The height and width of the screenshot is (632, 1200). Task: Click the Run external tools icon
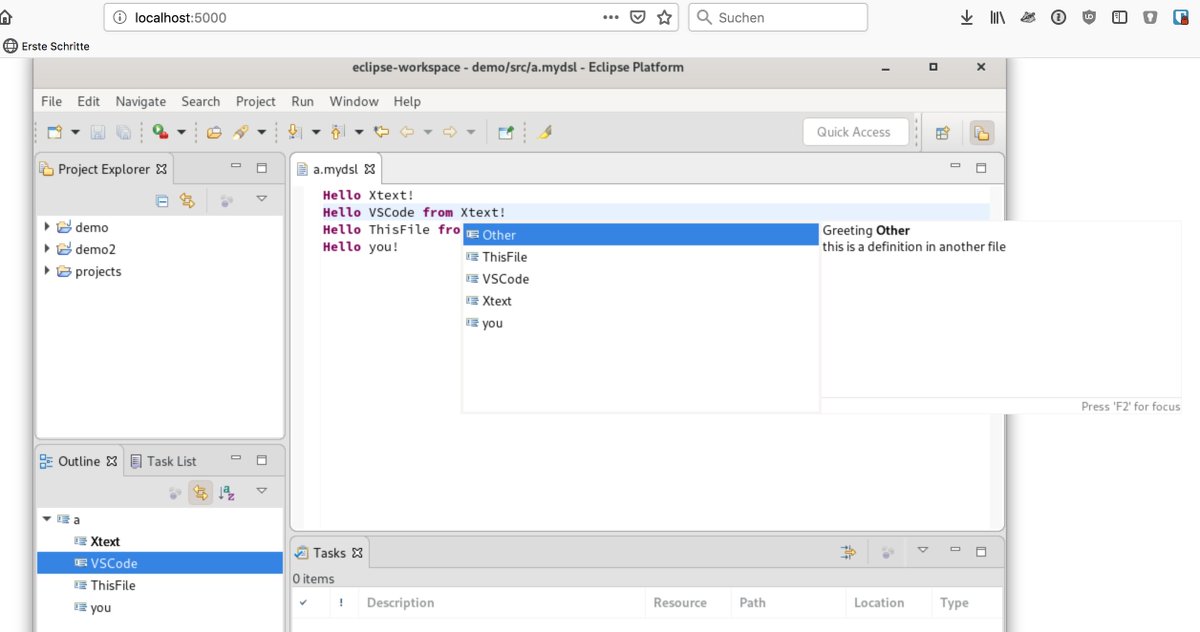pyautogui.click(x=160, y=132)
